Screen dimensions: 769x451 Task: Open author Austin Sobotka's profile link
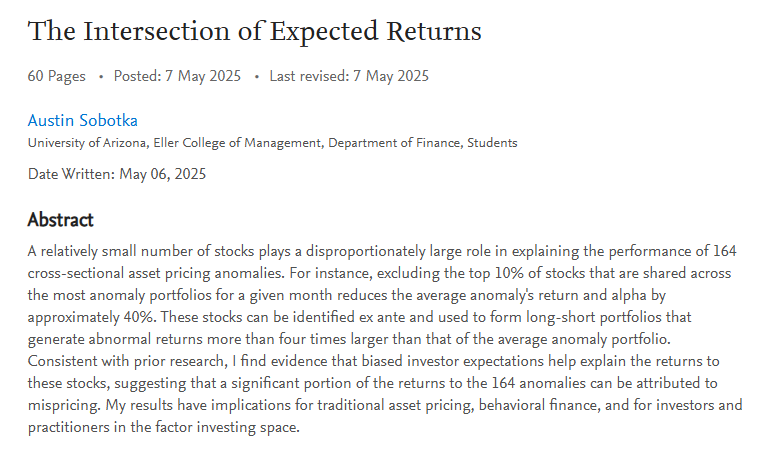(x=82, y=121)
